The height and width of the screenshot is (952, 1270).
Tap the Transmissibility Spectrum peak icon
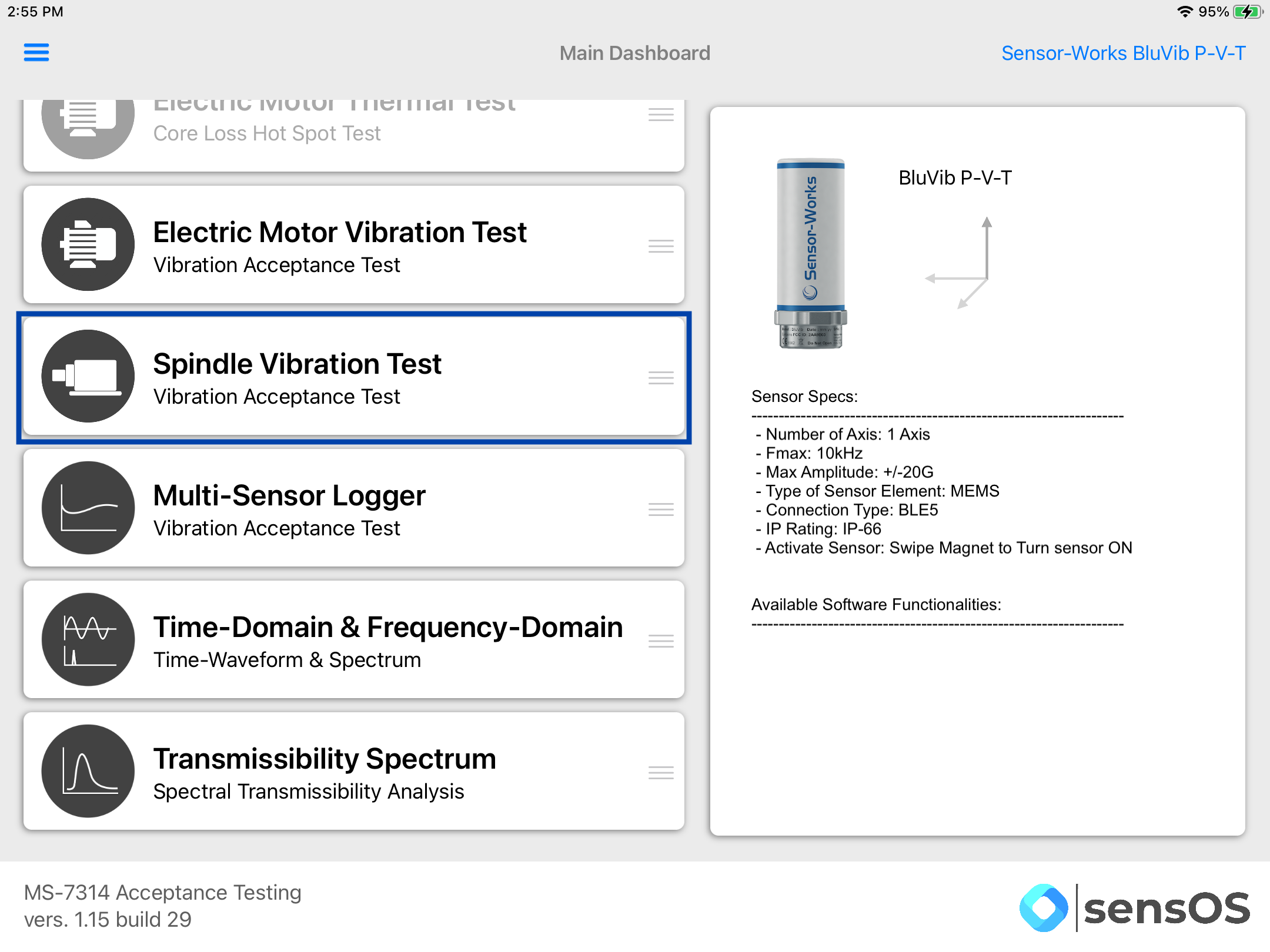tap(88, 770)
